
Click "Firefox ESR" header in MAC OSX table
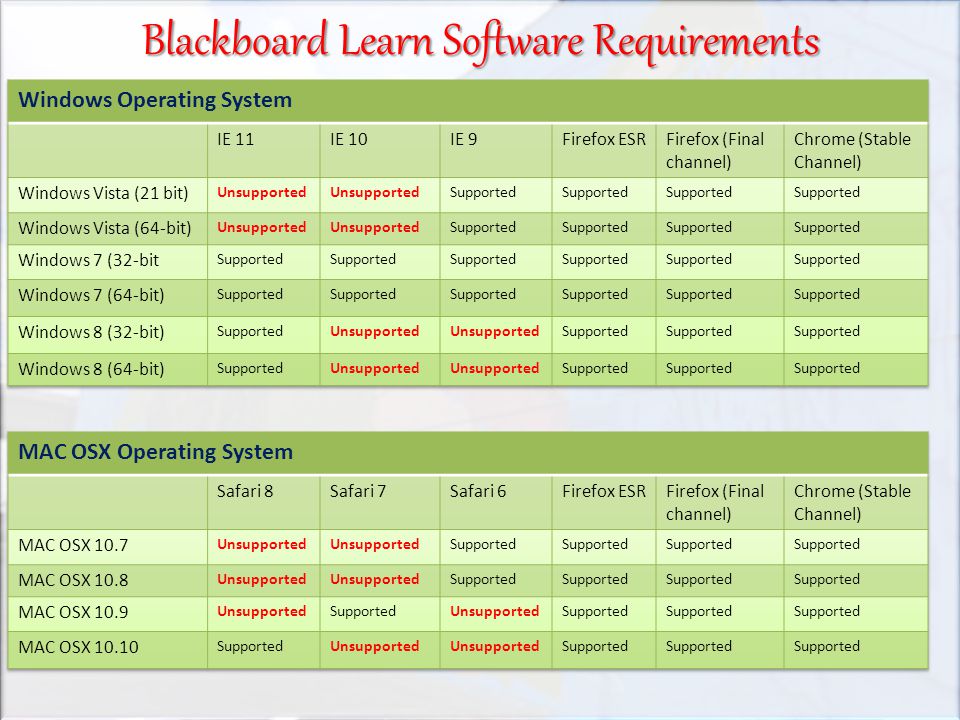click(x=604, y=491)
